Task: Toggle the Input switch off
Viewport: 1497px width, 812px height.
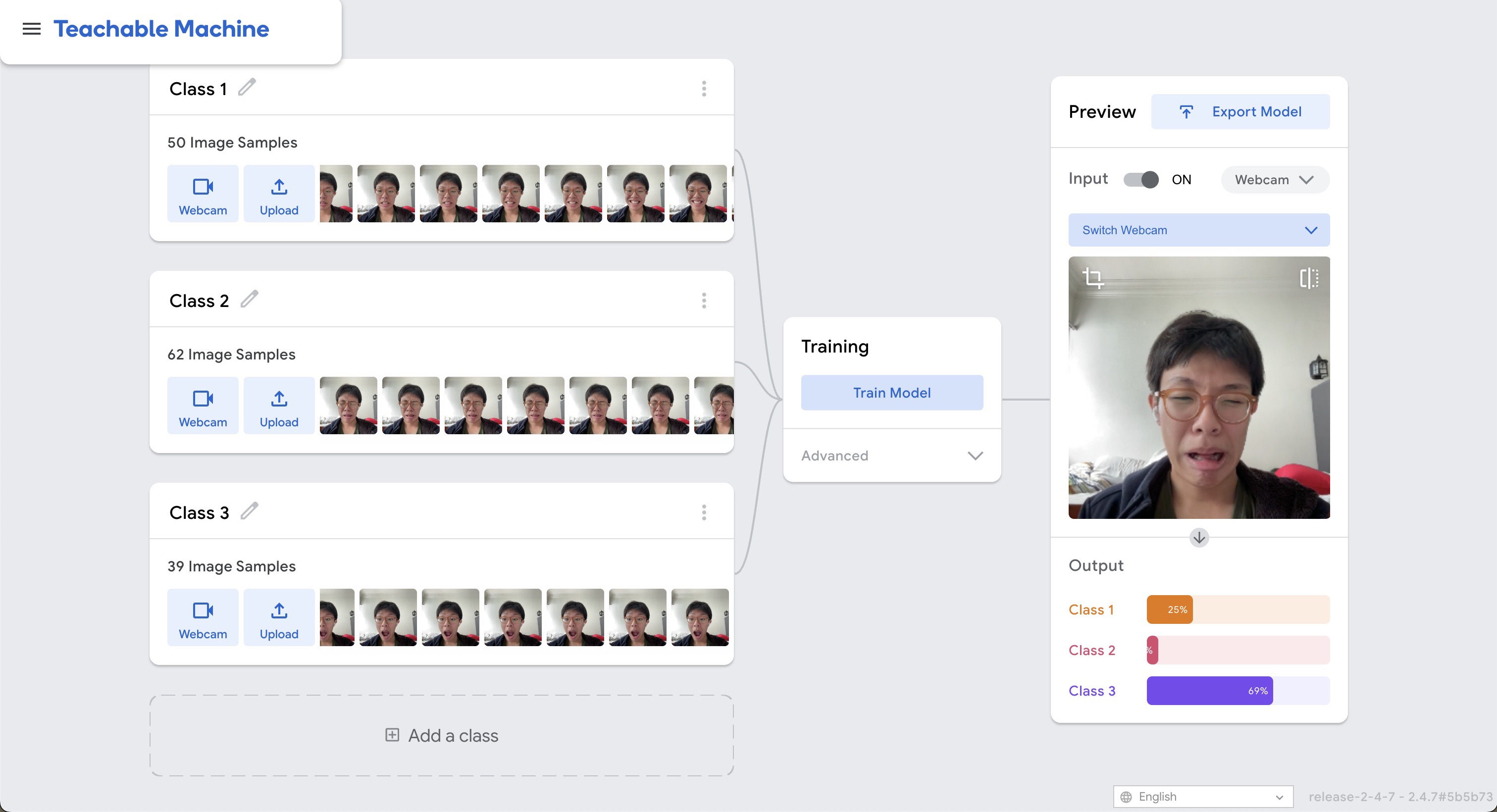Action: (1141, 180)
